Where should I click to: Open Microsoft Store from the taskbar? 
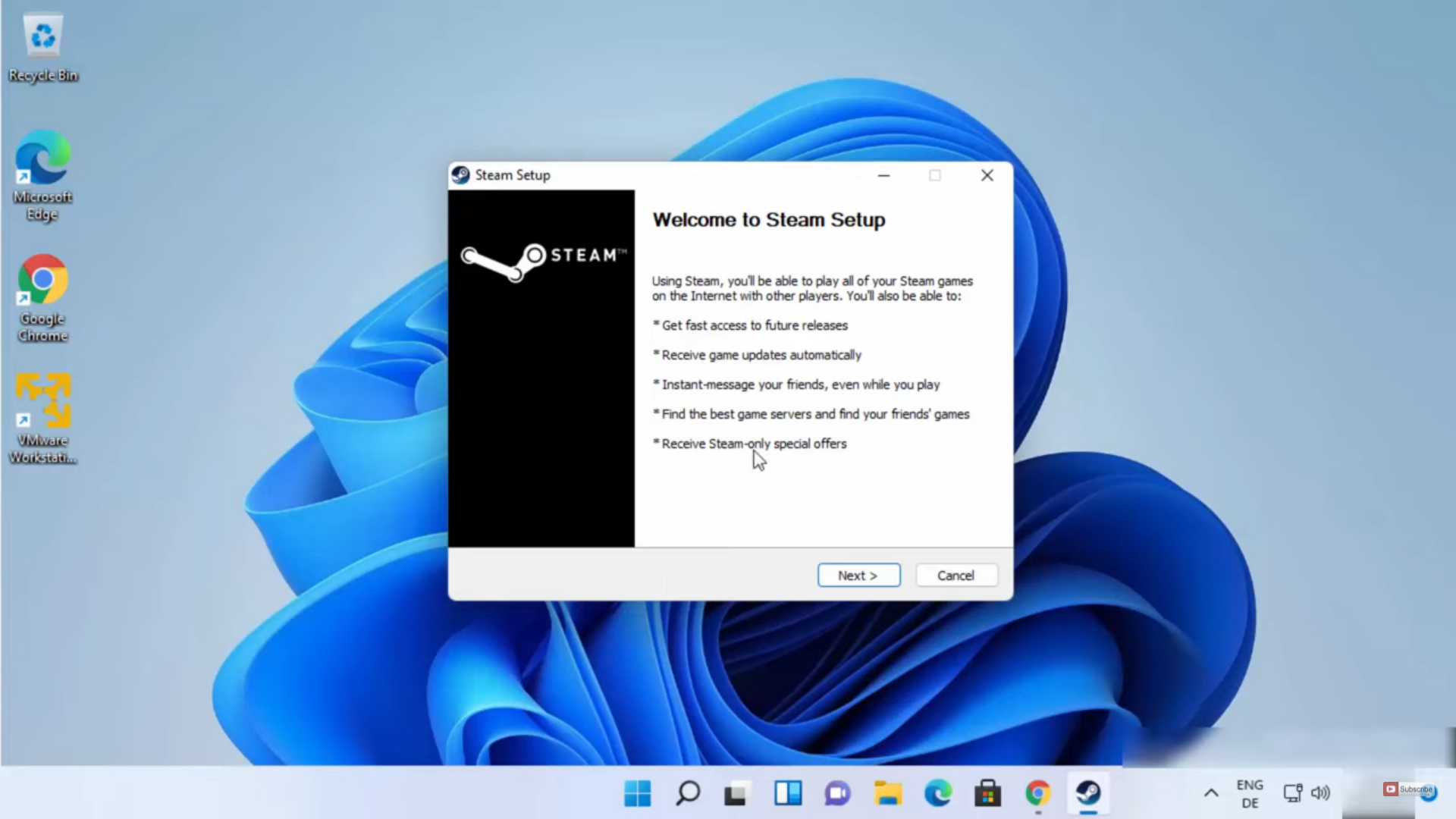pos(987,793)
